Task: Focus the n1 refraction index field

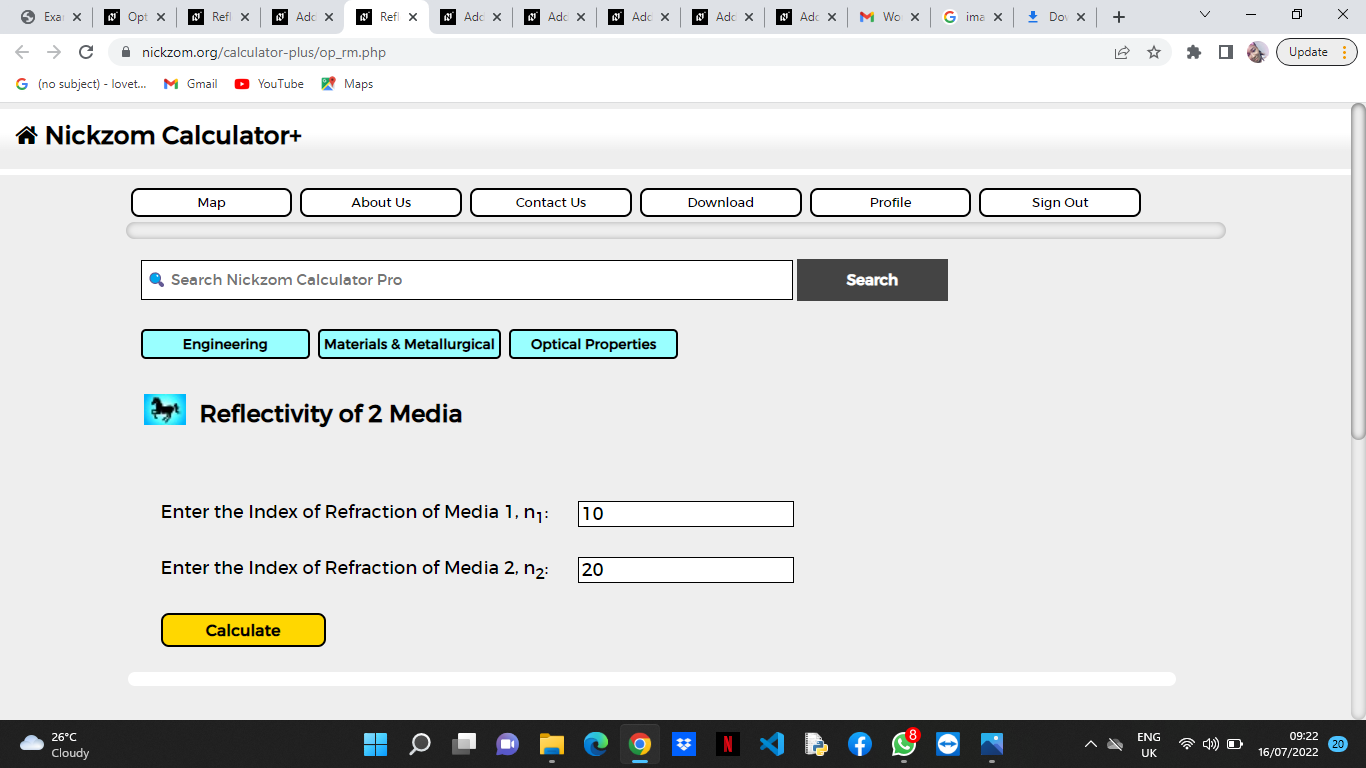Action: point(686,514)
